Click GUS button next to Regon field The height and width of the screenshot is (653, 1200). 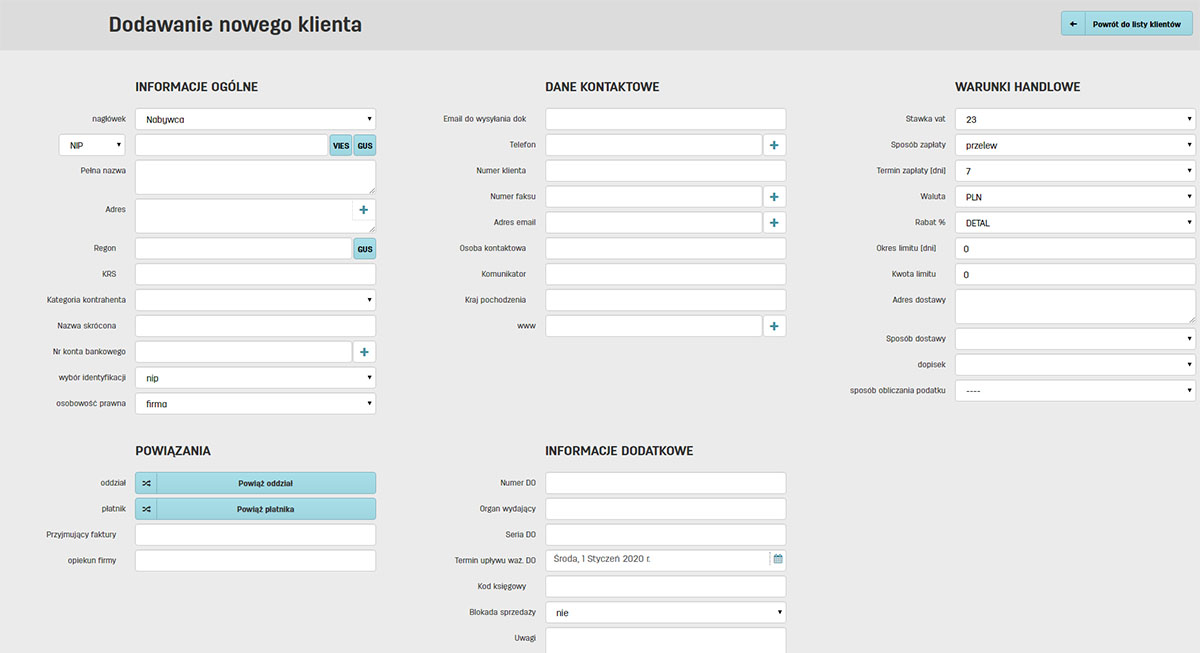pyautogui.click(x=364, y=249)
